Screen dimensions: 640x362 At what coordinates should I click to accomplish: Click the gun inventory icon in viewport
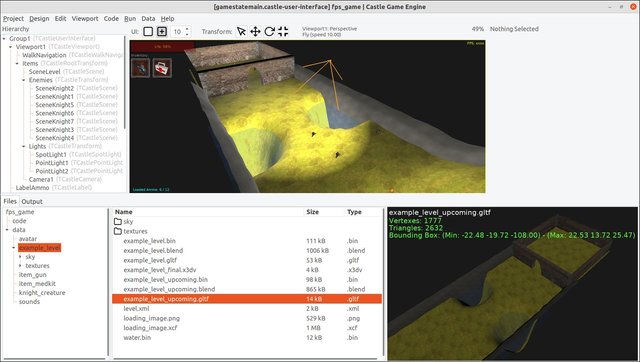[x=140, y=68]
